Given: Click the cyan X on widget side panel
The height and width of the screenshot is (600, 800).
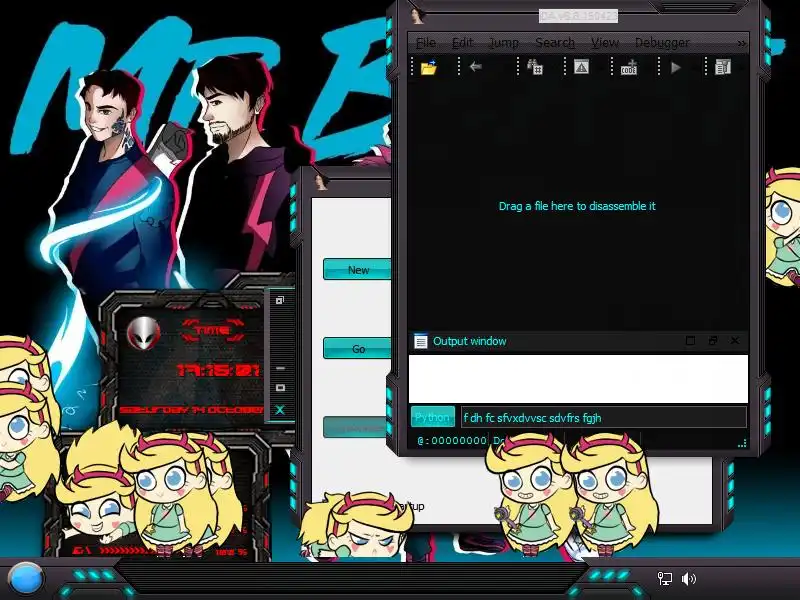Looking at the screenshot, I should click(280, 410).
